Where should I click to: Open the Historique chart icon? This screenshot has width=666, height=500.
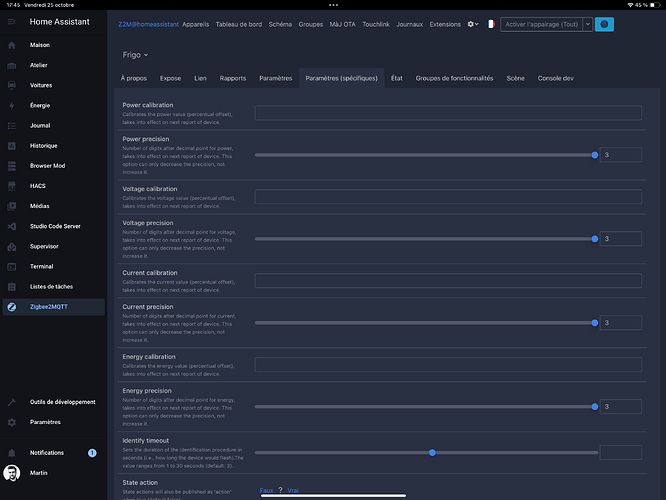[11, 146]
